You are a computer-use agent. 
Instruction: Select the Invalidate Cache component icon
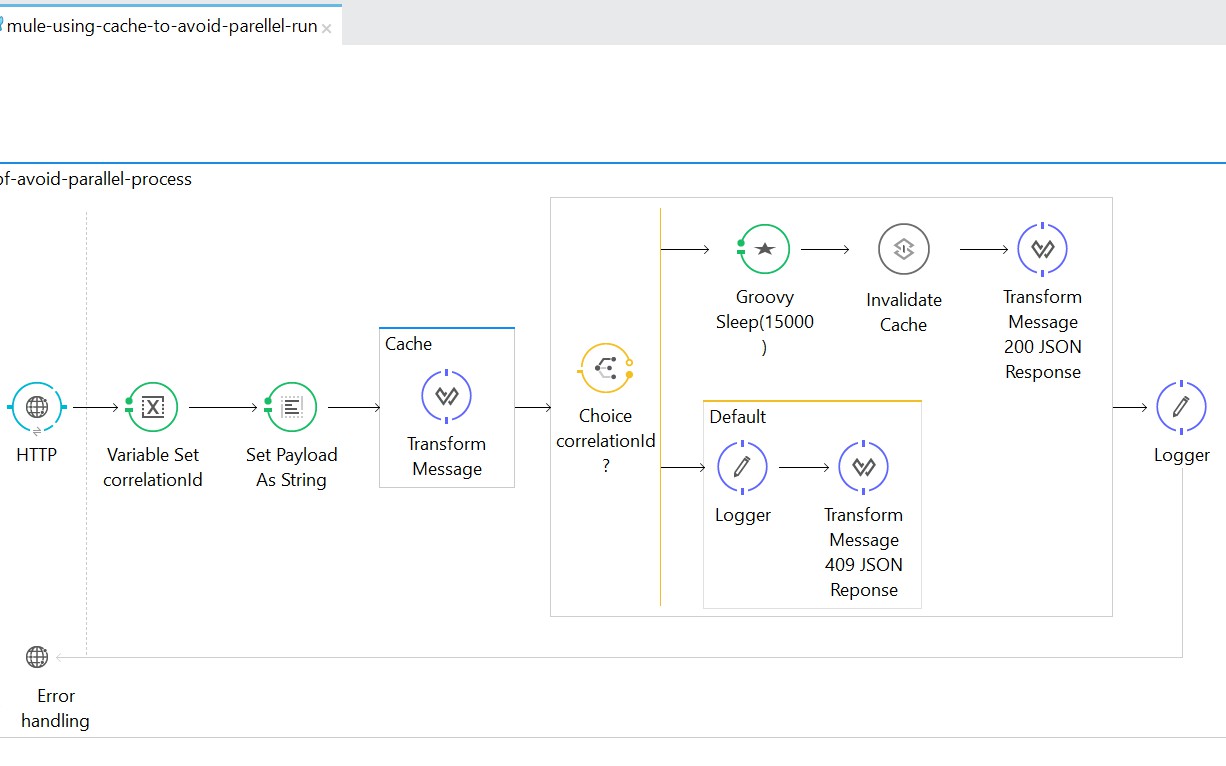pyautogui.click(x=903, y=249)
